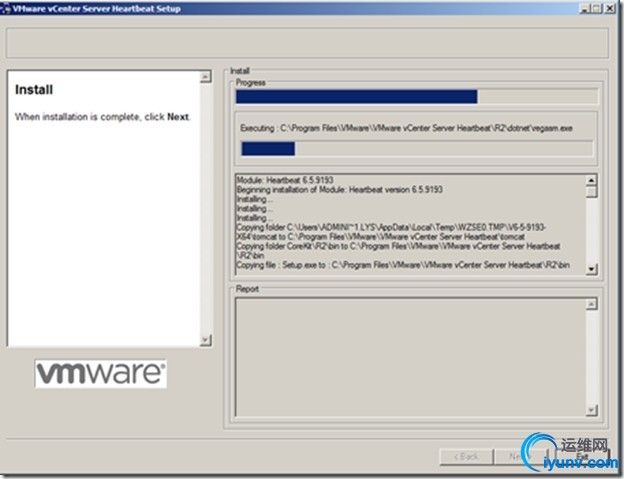Click 'Module: Heartbeat 6.5.9193' log line
This screenshot has width=624, height=479.
(285, 180)
